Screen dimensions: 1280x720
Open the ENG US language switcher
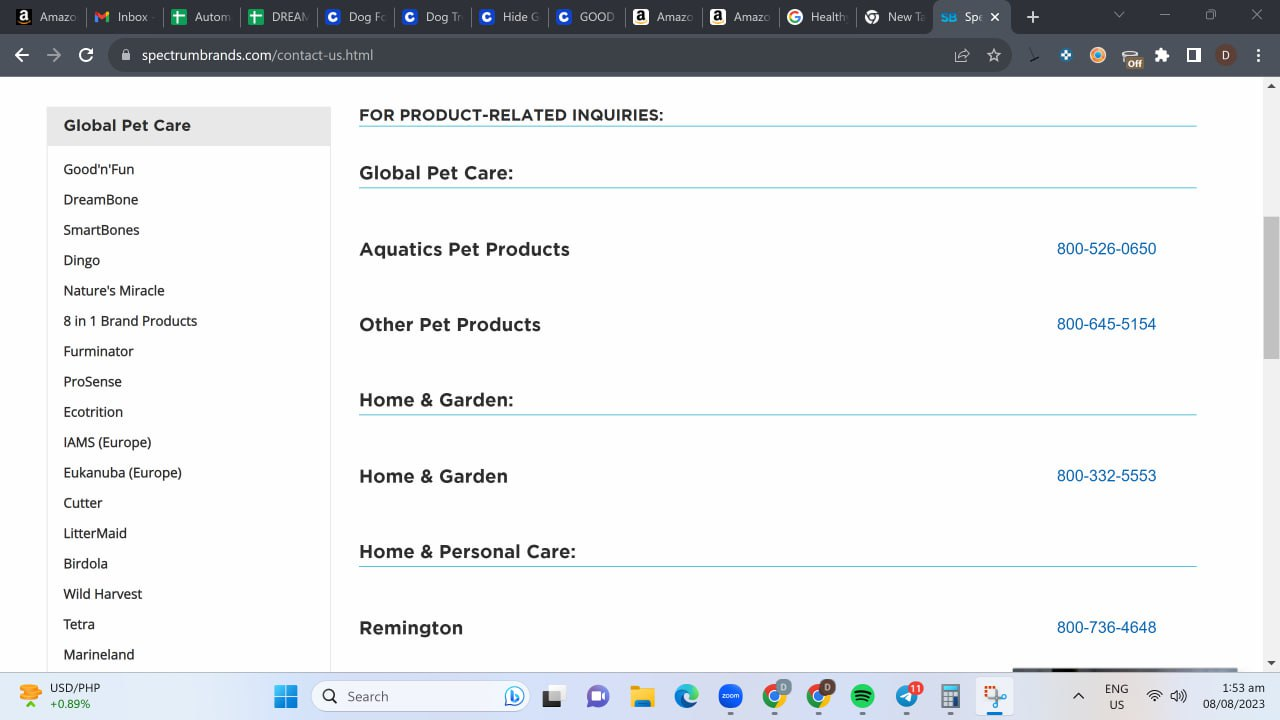coord(1117,696)
